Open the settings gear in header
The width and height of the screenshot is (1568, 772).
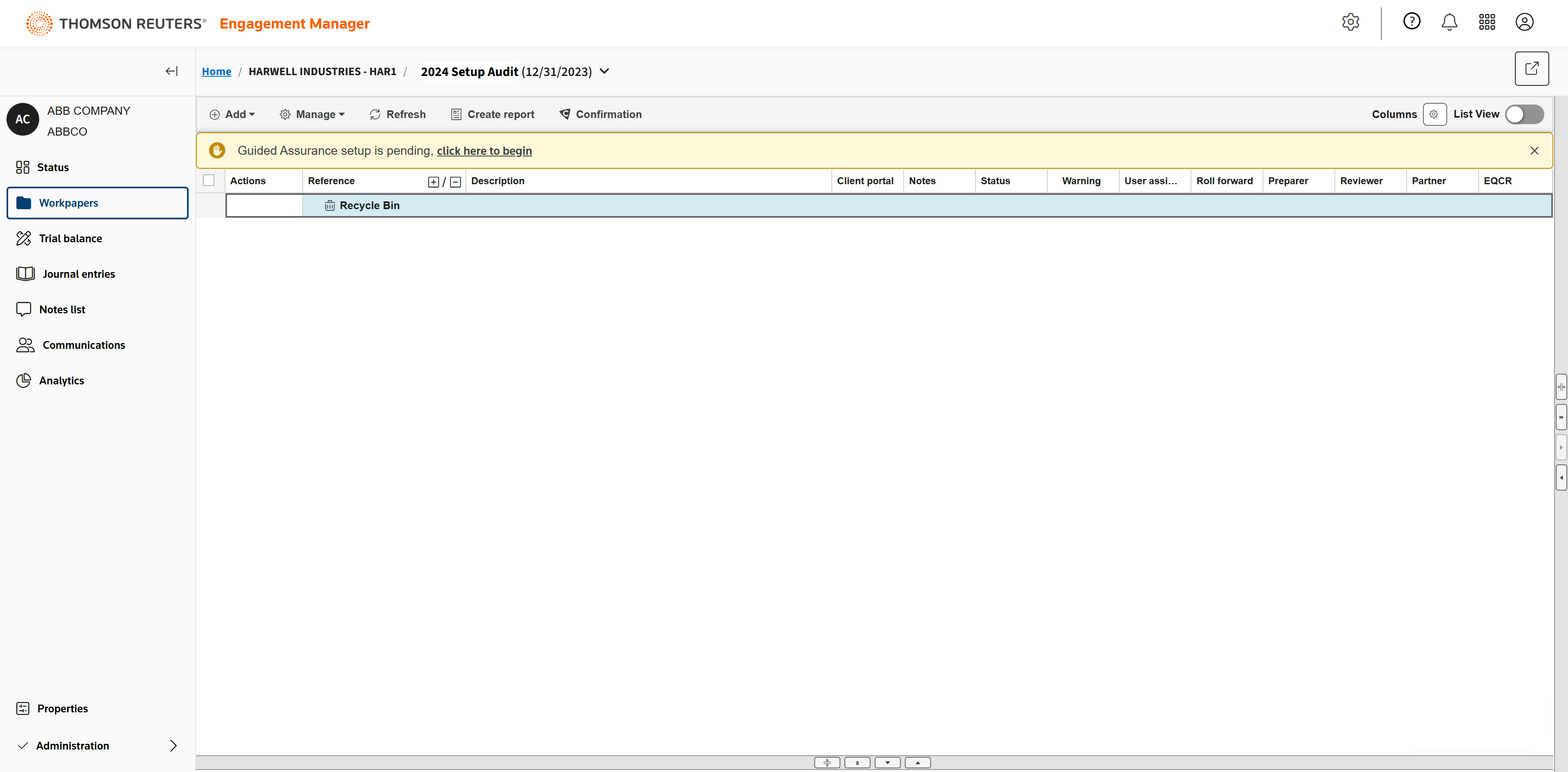click(1350, 22)
